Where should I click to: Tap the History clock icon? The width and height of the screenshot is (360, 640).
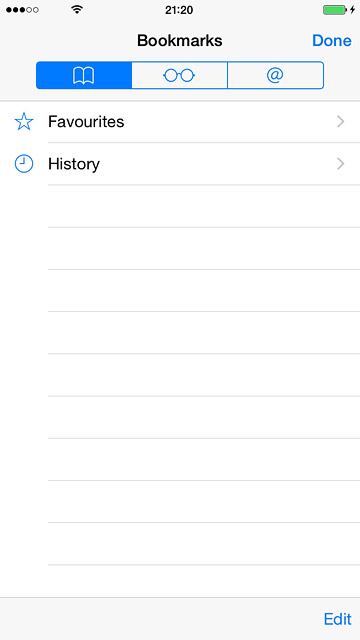click(x=24, y=164)
